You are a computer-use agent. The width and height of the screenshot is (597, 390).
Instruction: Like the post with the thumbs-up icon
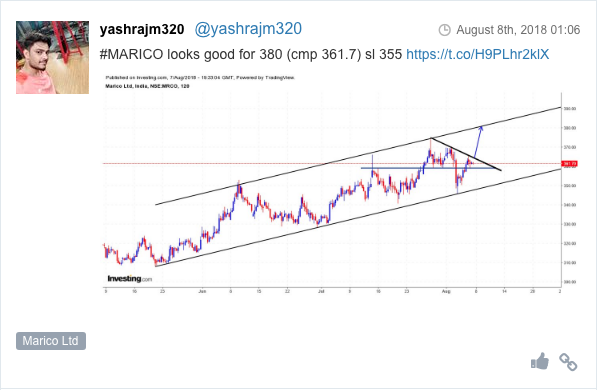pyautogui.click(x=540, y=361)
